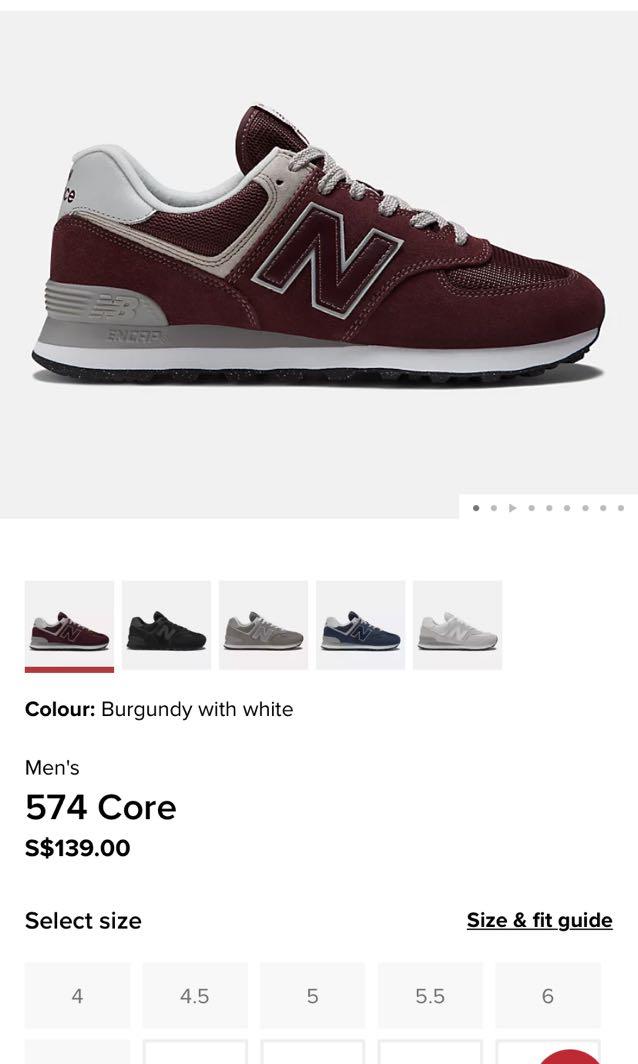This screenshot has height=1064, width=638.
Task: Choose size 5
Action: tap(312, 995)
